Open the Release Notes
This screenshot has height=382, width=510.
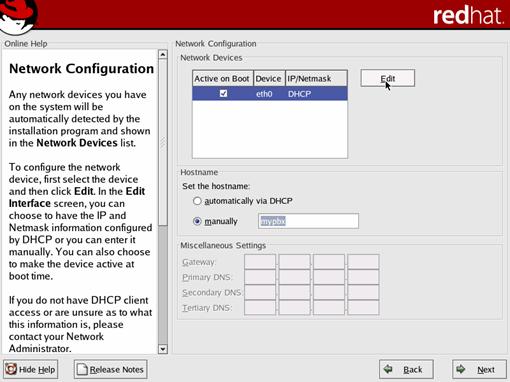110,369
